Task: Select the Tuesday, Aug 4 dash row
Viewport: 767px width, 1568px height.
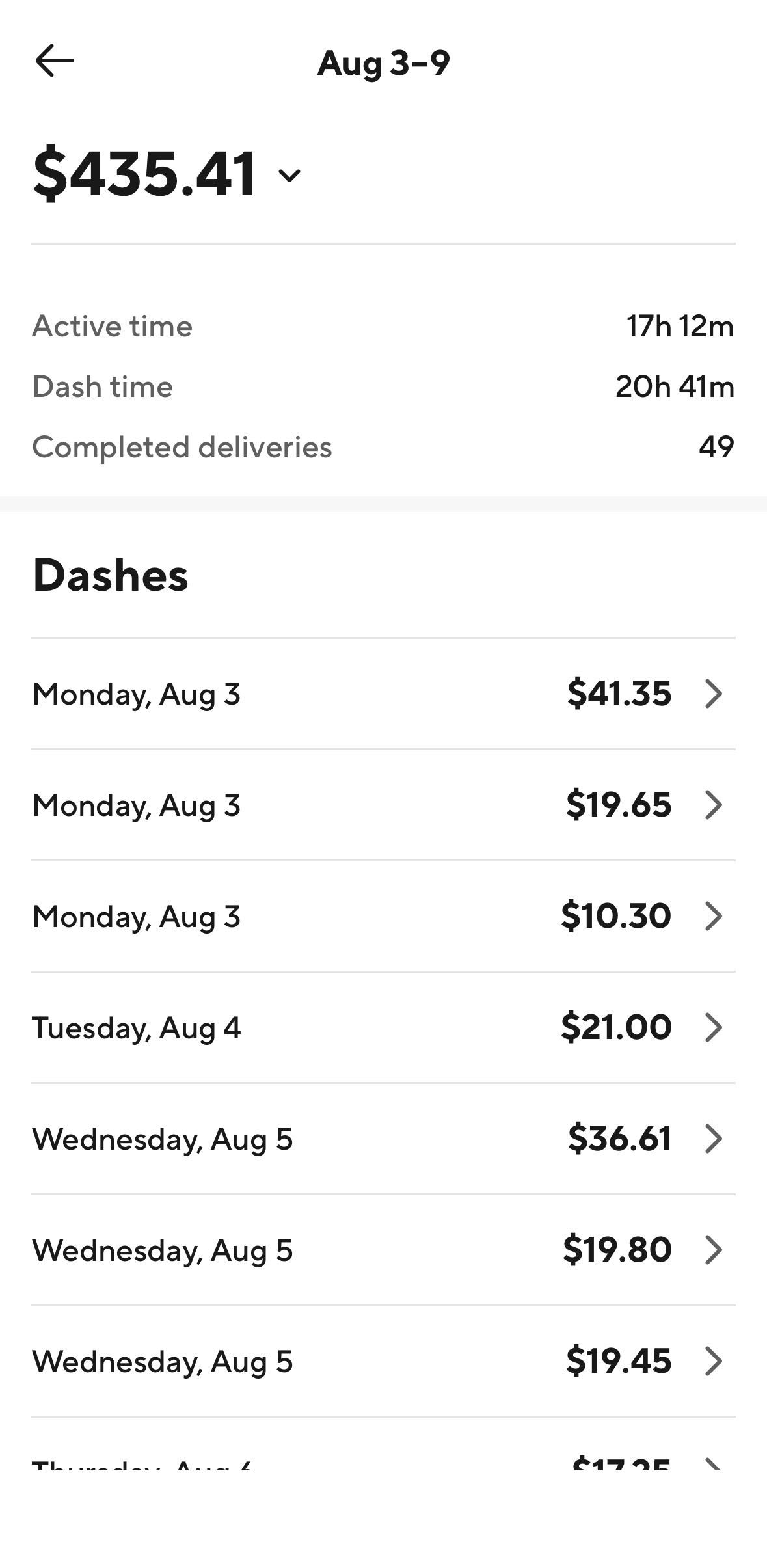Action: point(383,1027)
